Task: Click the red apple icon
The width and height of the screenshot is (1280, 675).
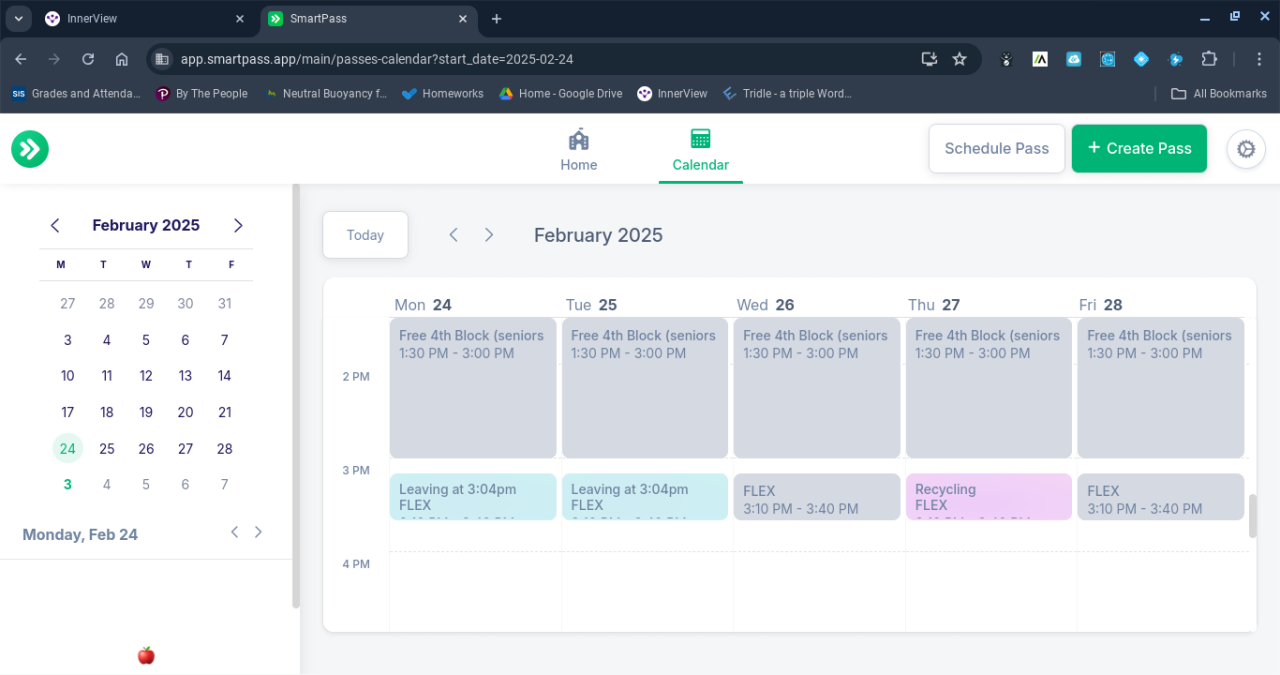Action: point(146,655)
